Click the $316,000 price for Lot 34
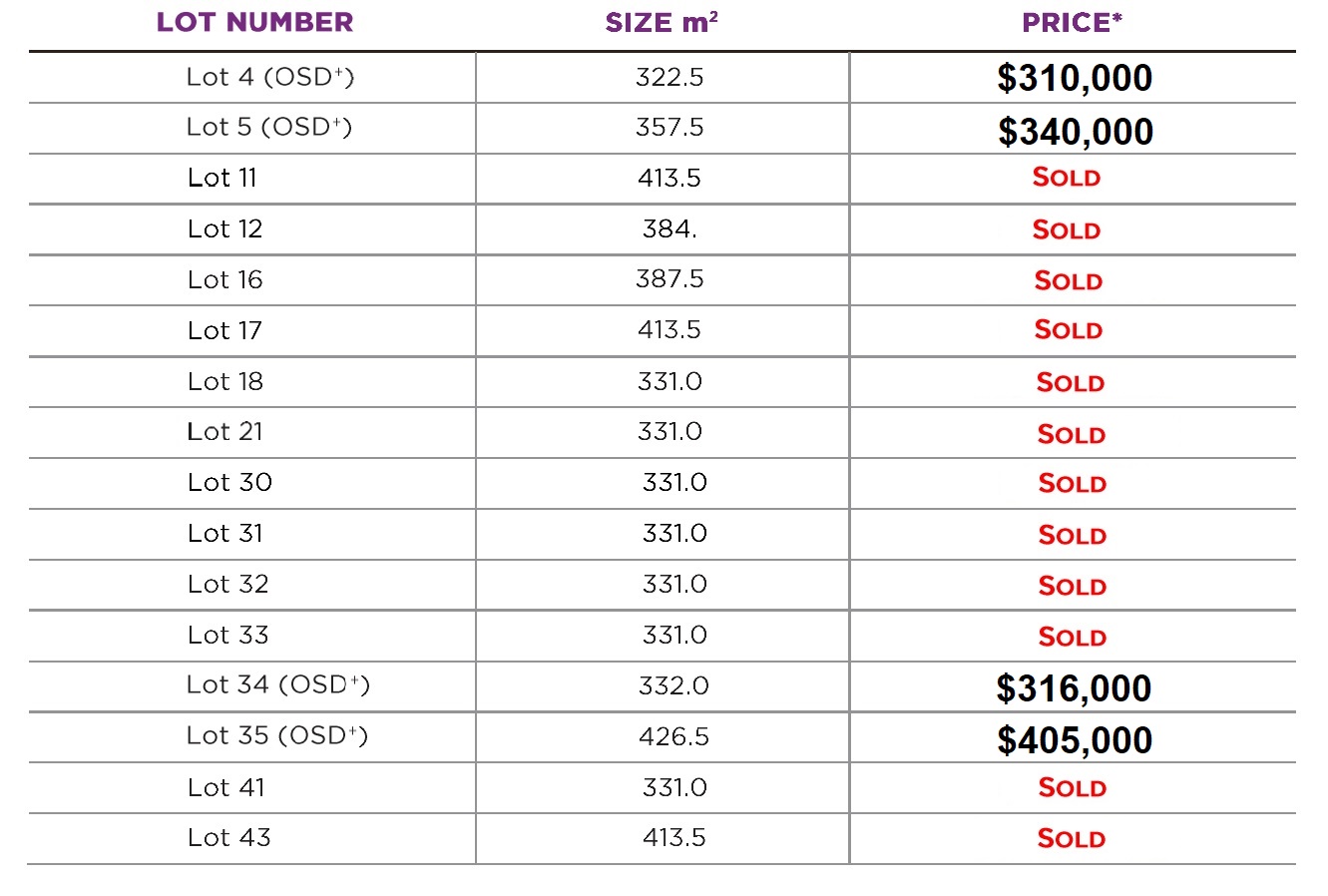1328x896 pixels. coord(1074,688)
